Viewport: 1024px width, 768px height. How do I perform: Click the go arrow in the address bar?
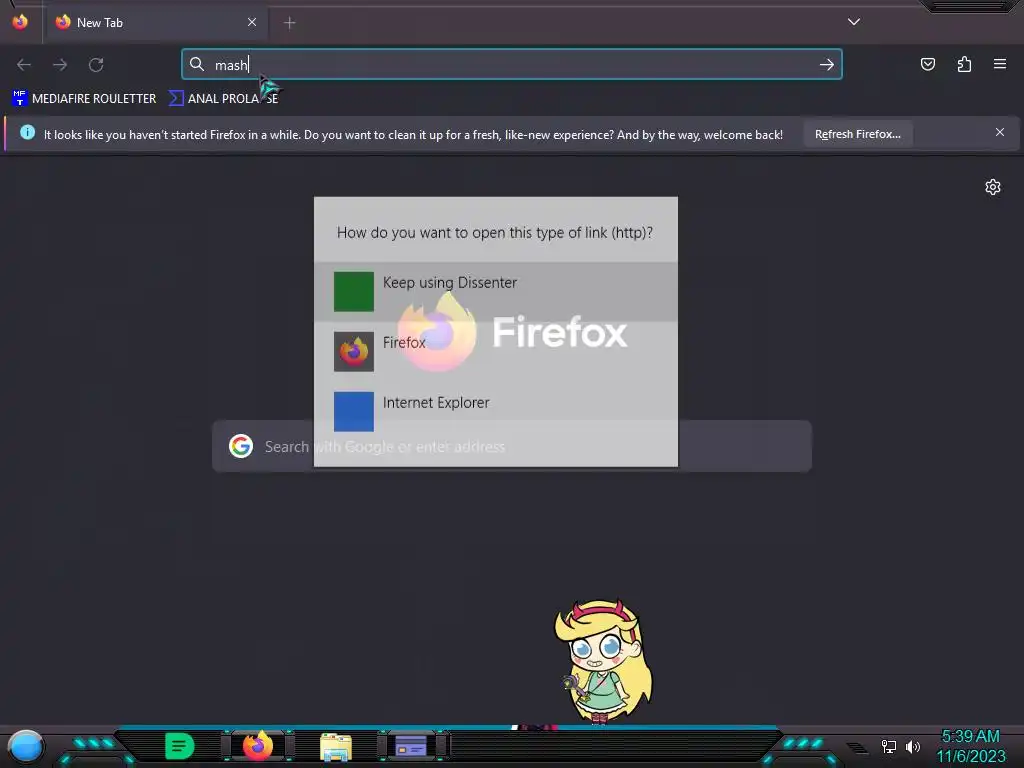[x=827, y=65]
